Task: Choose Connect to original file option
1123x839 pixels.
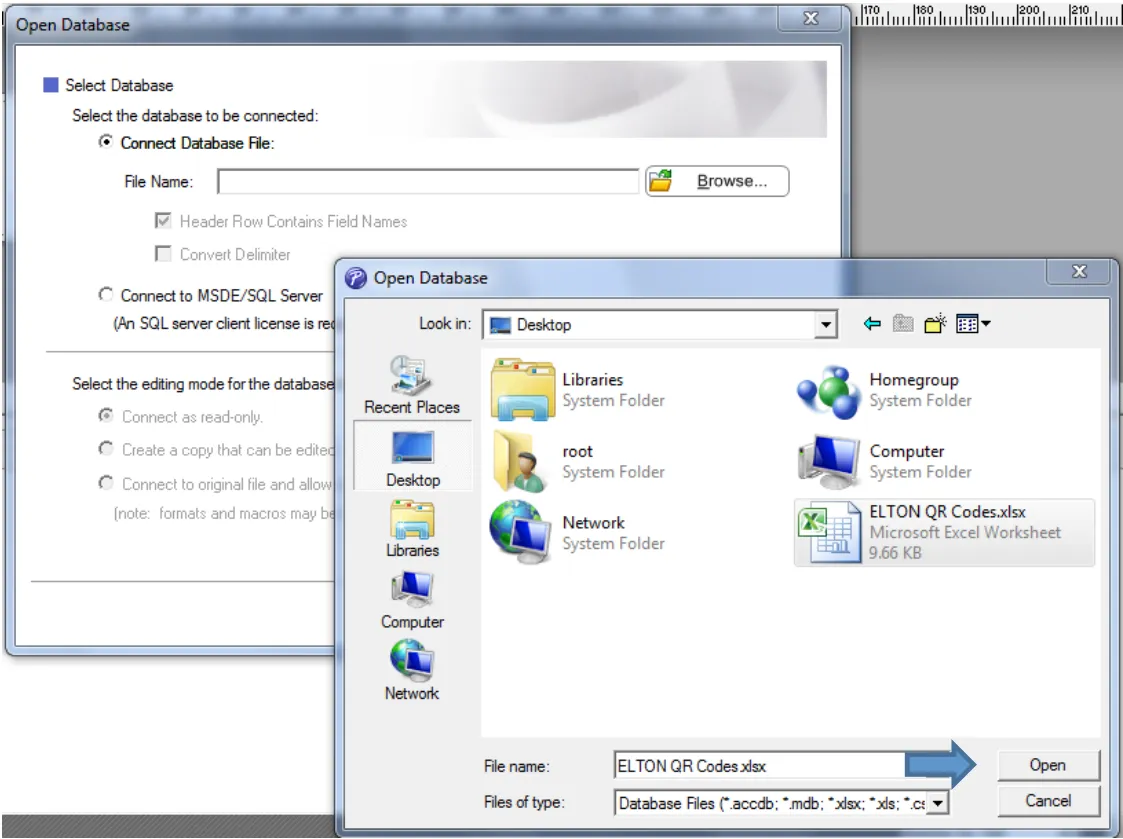Action: (x=106, y=483)
